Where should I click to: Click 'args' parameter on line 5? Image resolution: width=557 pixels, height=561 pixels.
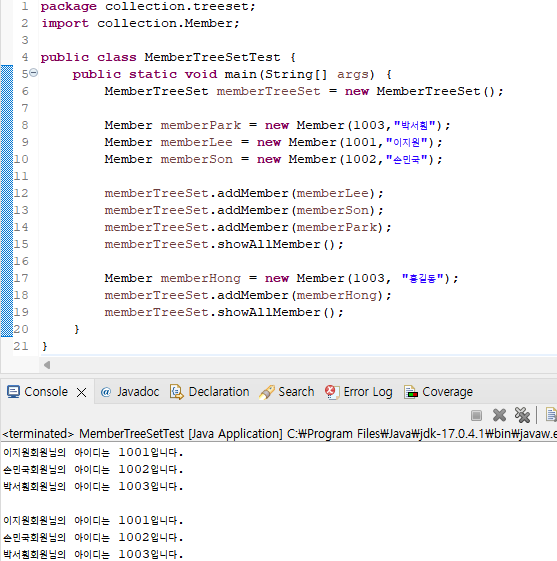tap(353, 74)
